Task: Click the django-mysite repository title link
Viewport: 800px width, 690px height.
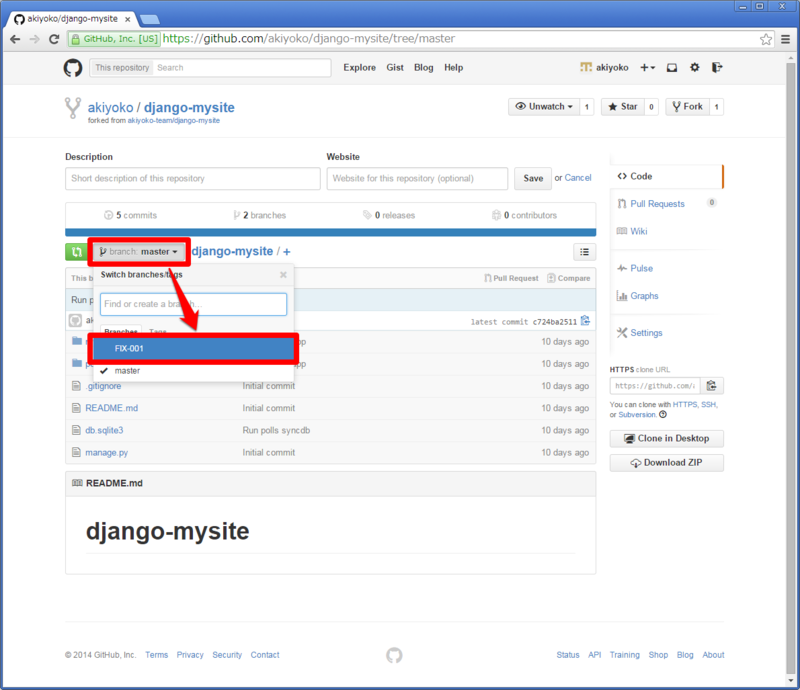Action: pyautogui.click(x=189, y=108)
